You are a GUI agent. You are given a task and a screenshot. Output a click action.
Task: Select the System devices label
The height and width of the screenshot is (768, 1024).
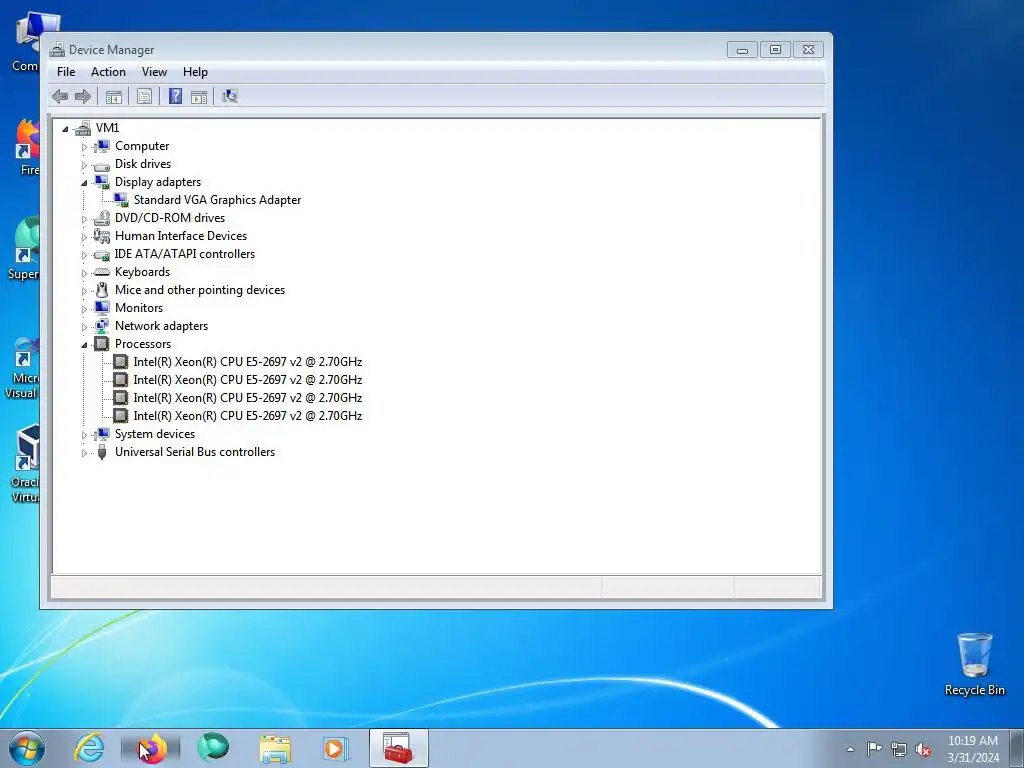[155, 434]
